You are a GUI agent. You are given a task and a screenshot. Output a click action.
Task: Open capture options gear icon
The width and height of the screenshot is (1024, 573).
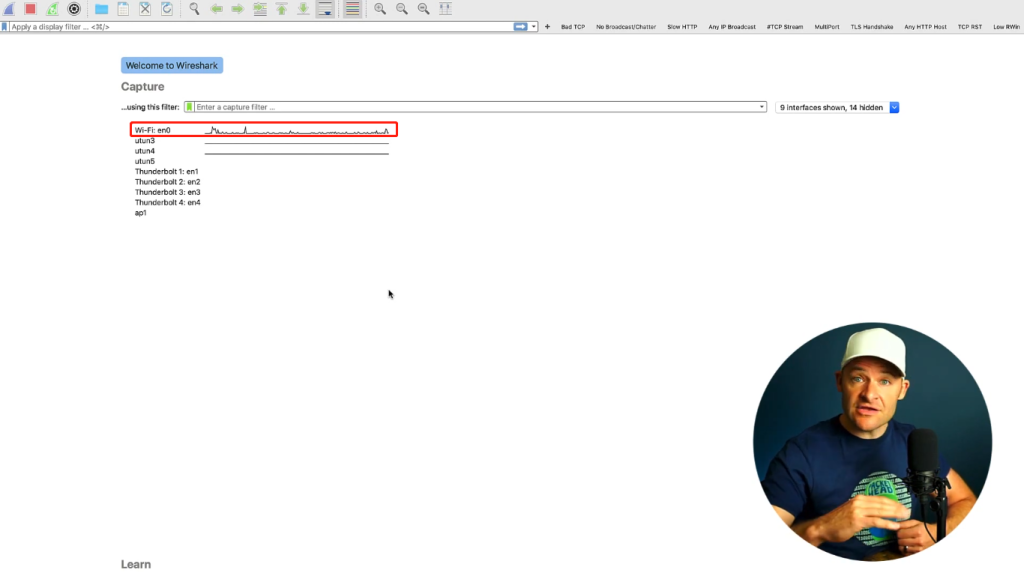[x=74, y=8]
